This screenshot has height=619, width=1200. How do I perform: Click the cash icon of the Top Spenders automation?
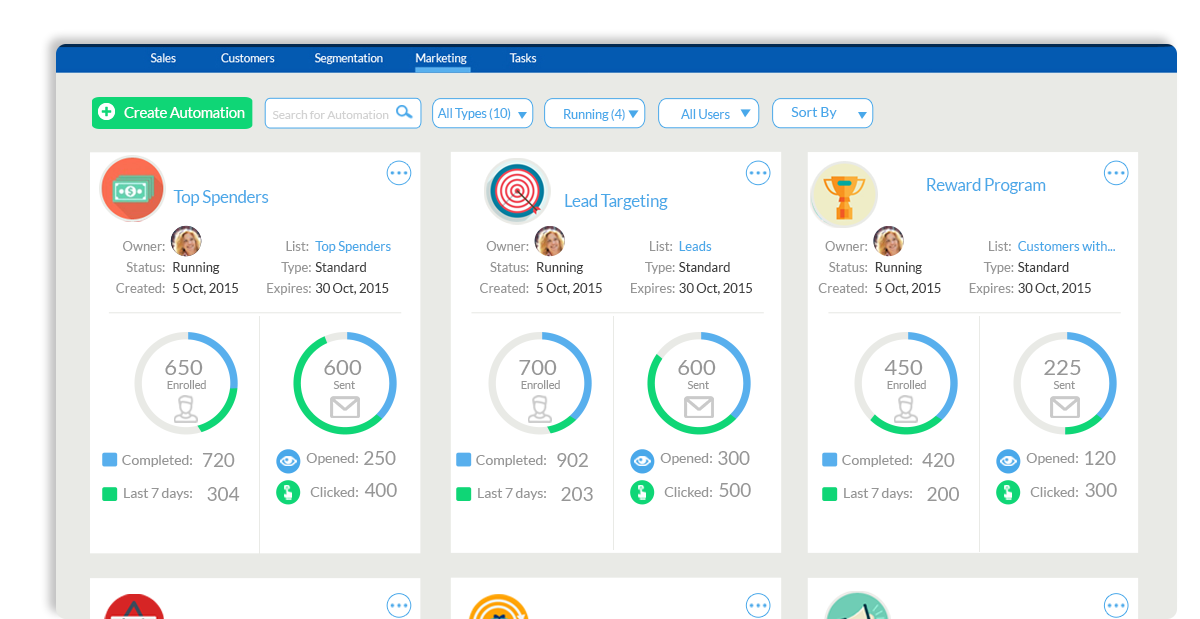(x=133, y=189)
